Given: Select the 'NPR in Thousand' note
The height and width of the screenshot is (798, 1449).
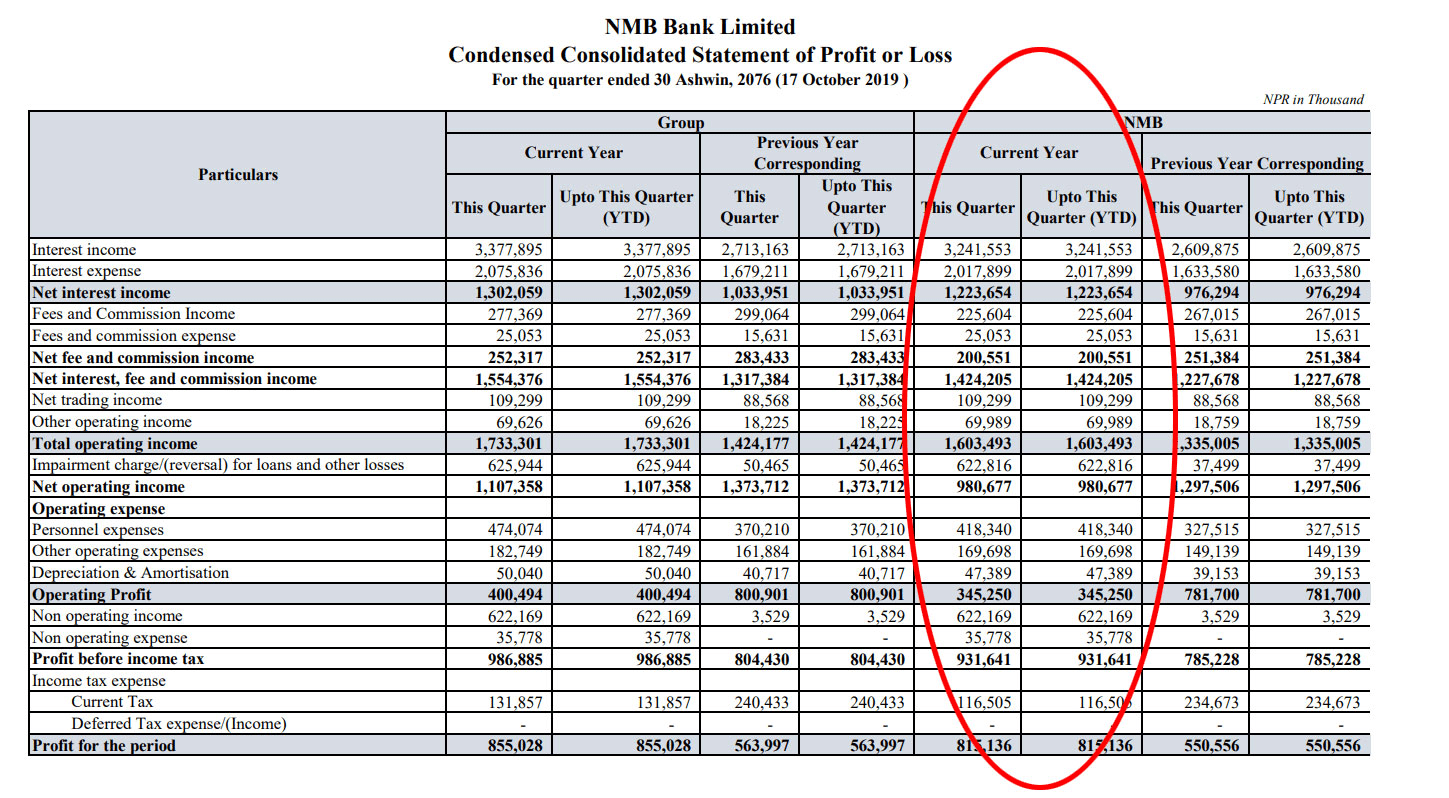Looking at the screenshot, I should pos(1313,99).
